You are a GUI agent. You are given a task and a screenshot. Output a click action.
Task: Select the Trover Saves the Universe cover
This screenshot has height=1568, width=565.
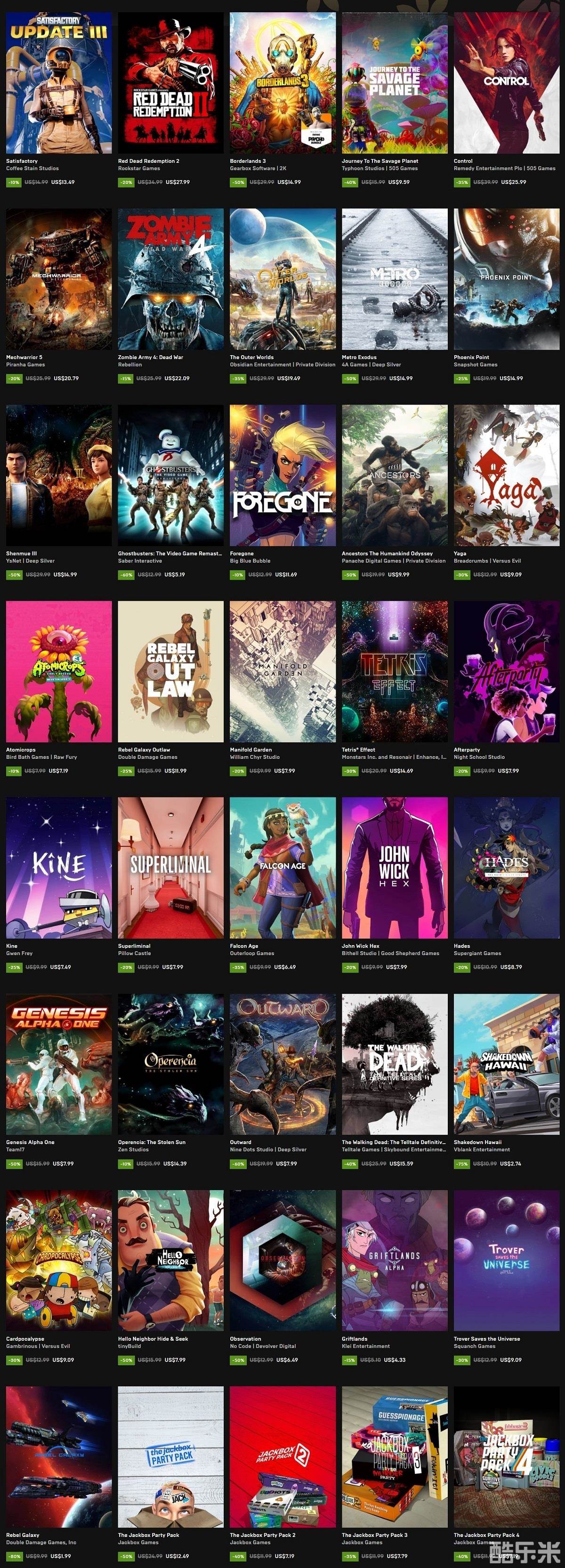(507, 1260)
